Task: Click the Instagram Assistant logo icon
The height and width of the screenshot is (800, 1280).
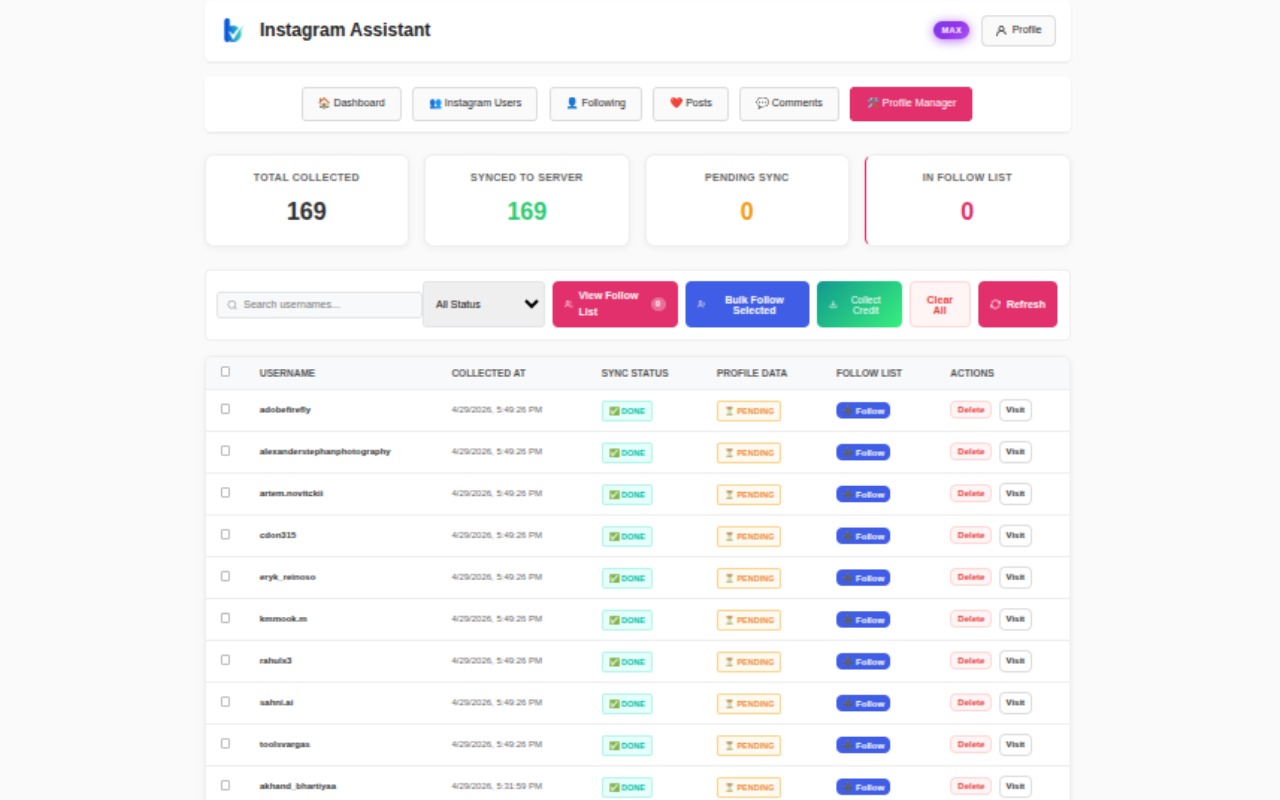Action: pyautogui.click(x=233, y=30)
